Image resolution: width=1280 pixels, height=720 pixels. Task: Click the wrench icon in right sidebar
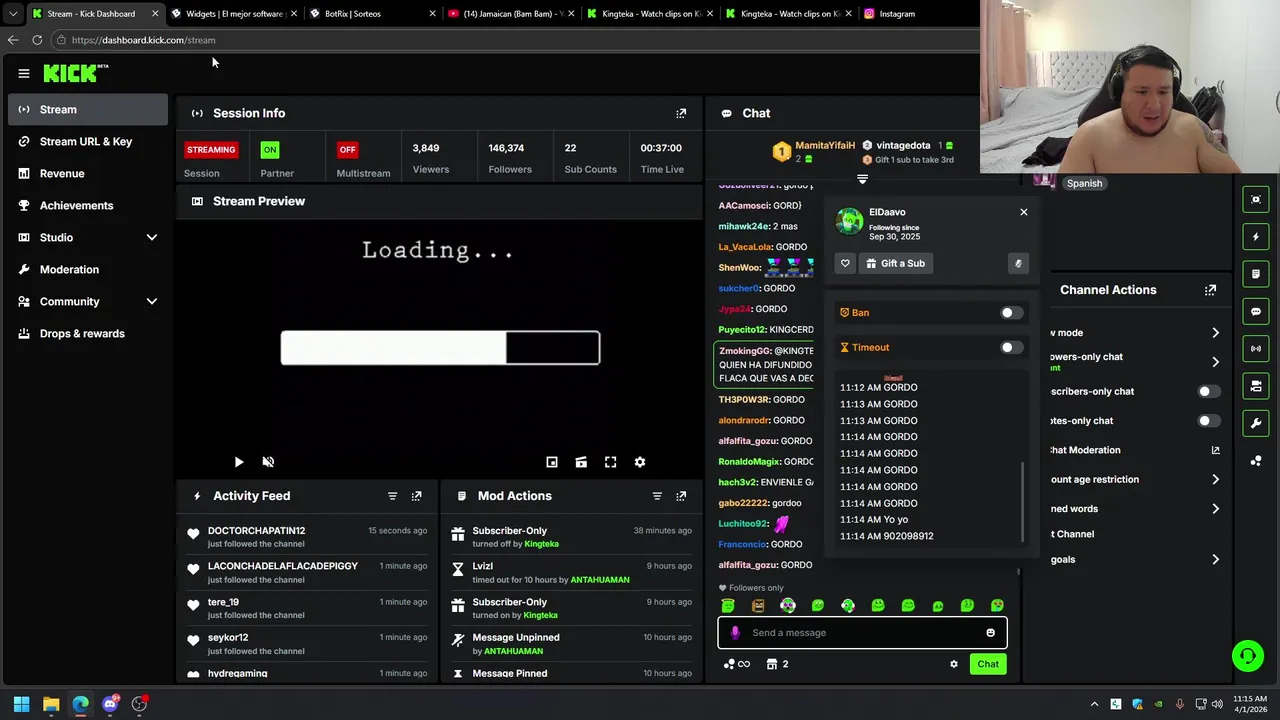point(1256,423)
